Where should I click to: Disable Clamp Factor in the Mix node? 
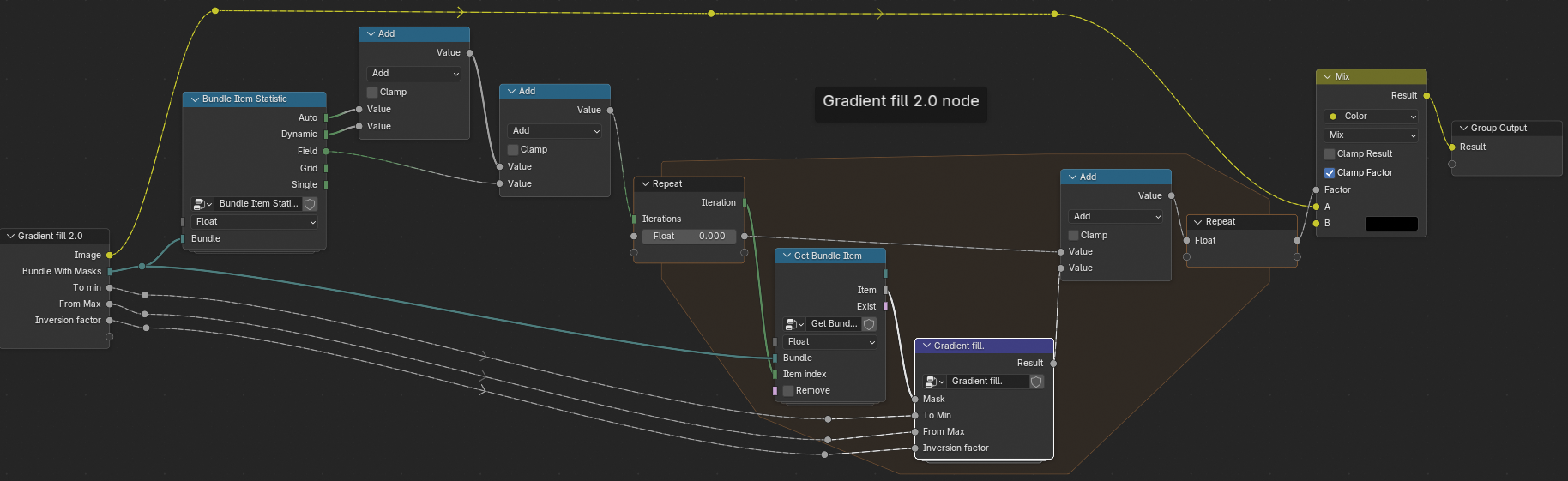pyautogui.click(x=1330, y=172)
